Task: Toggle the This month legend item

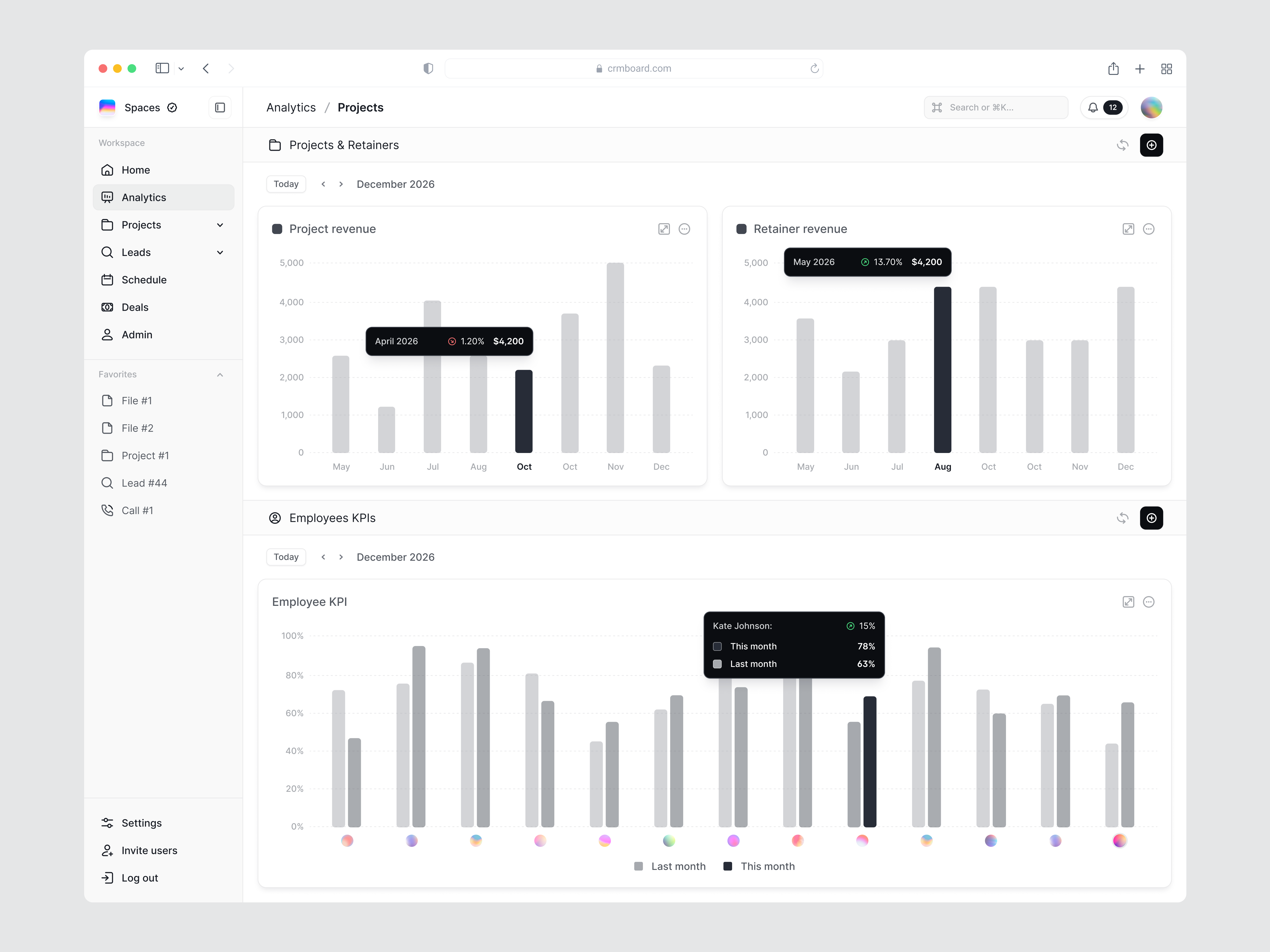Action: (x=759, y=866)
